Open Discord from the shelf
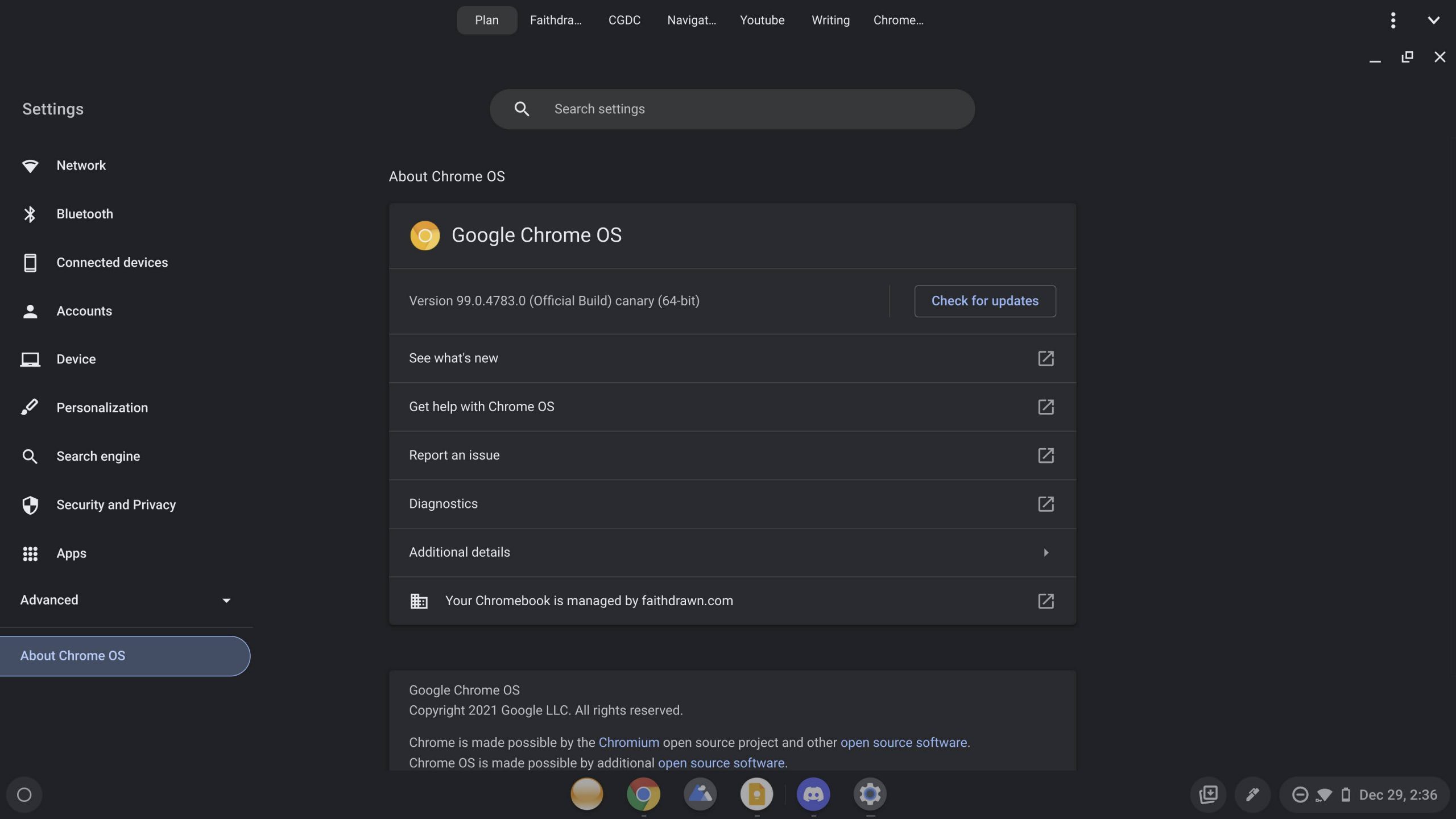The width and height of the screenshot is (1456, 819). pos(813,794)
